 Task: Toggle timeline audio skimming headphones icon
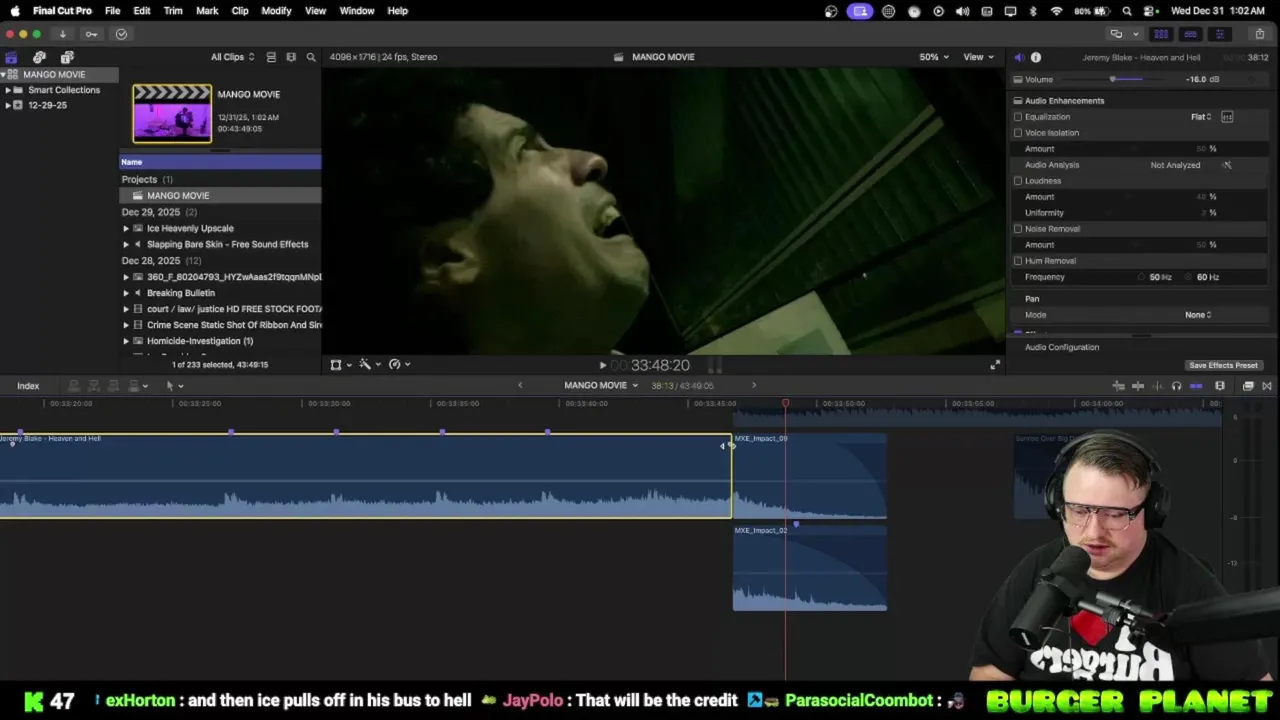click(1176, 386)
